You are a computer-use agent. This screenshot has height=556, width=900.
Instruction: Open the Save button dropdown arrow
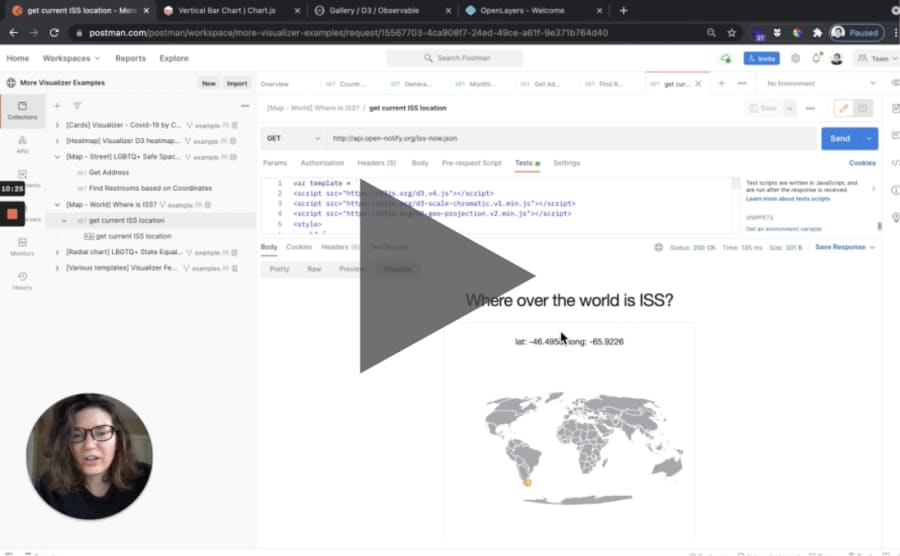tap(790, 108)
